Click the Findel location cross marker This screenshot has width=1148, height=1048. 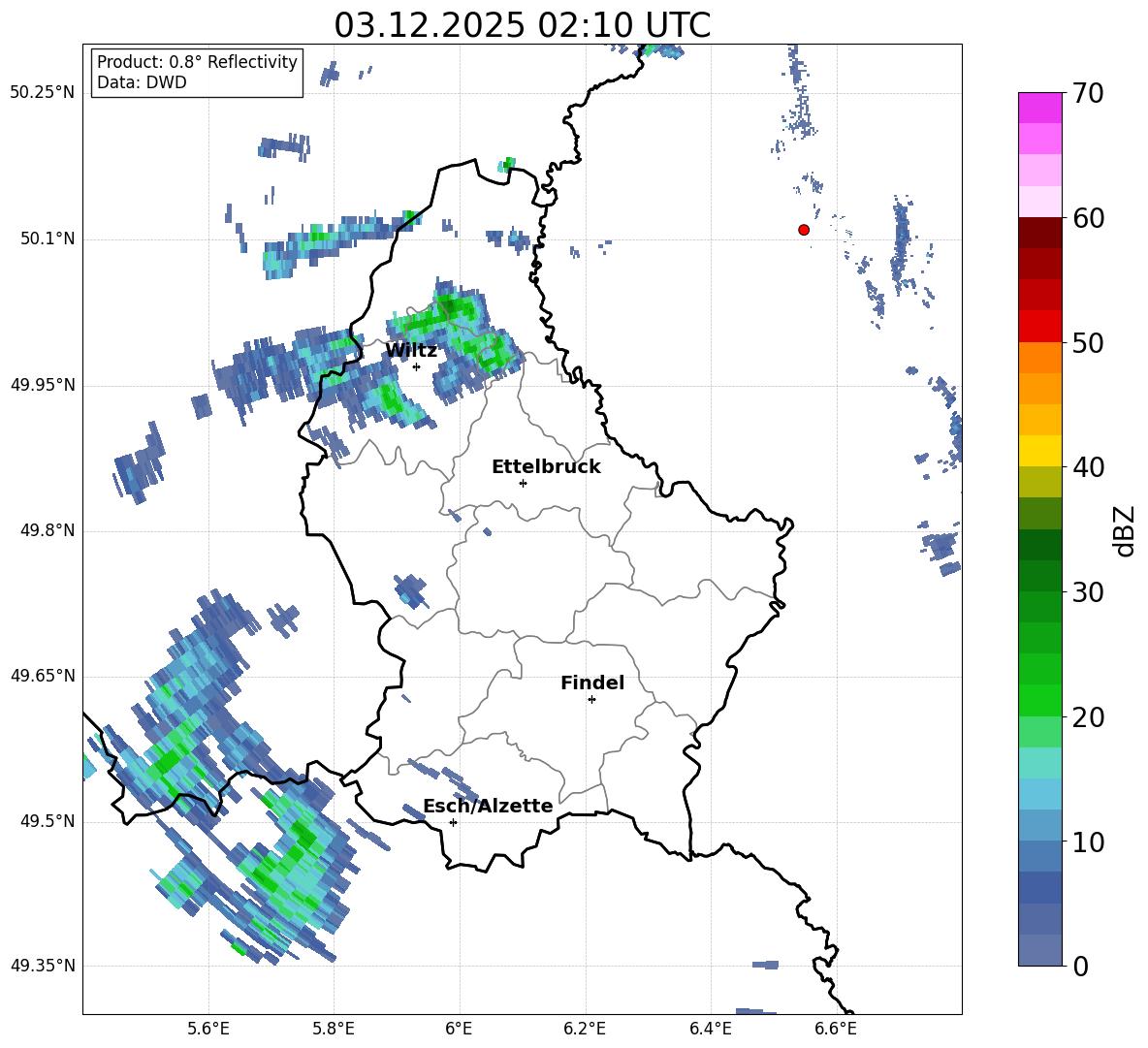click(x=591, y=700)
